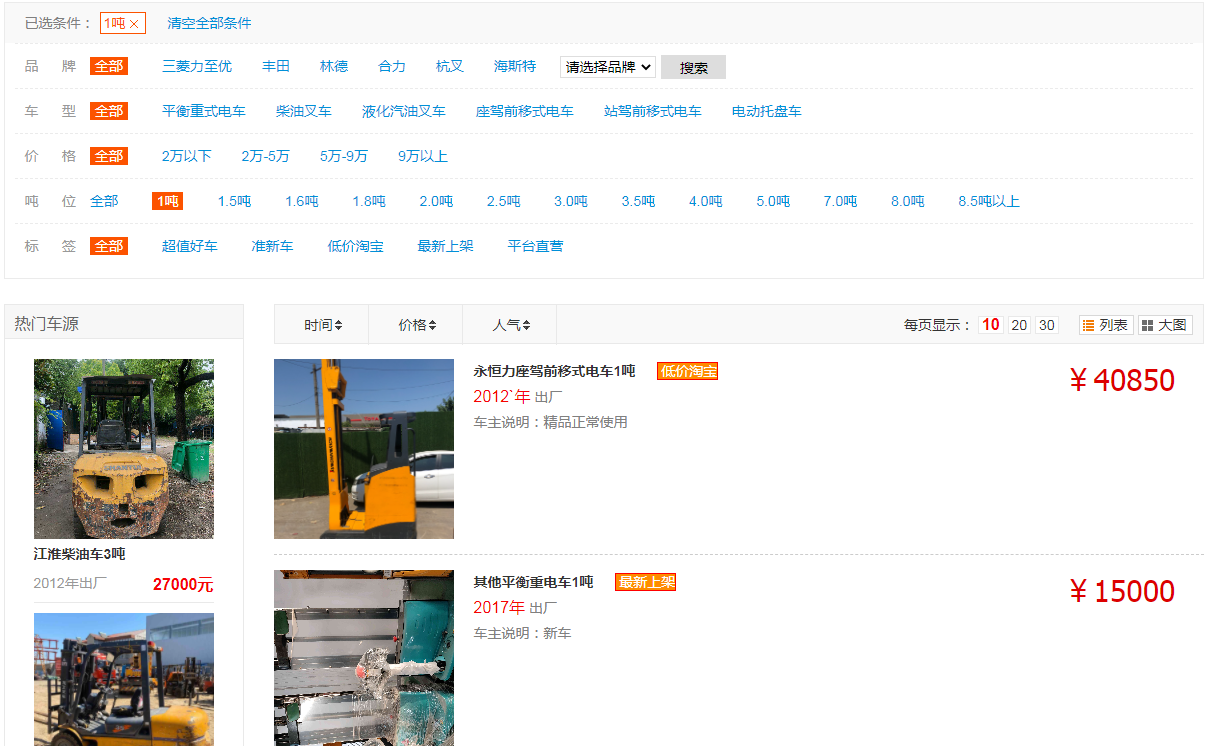
Task: Choose vehicle type 电动托盘车
Action: click(767, 111)
